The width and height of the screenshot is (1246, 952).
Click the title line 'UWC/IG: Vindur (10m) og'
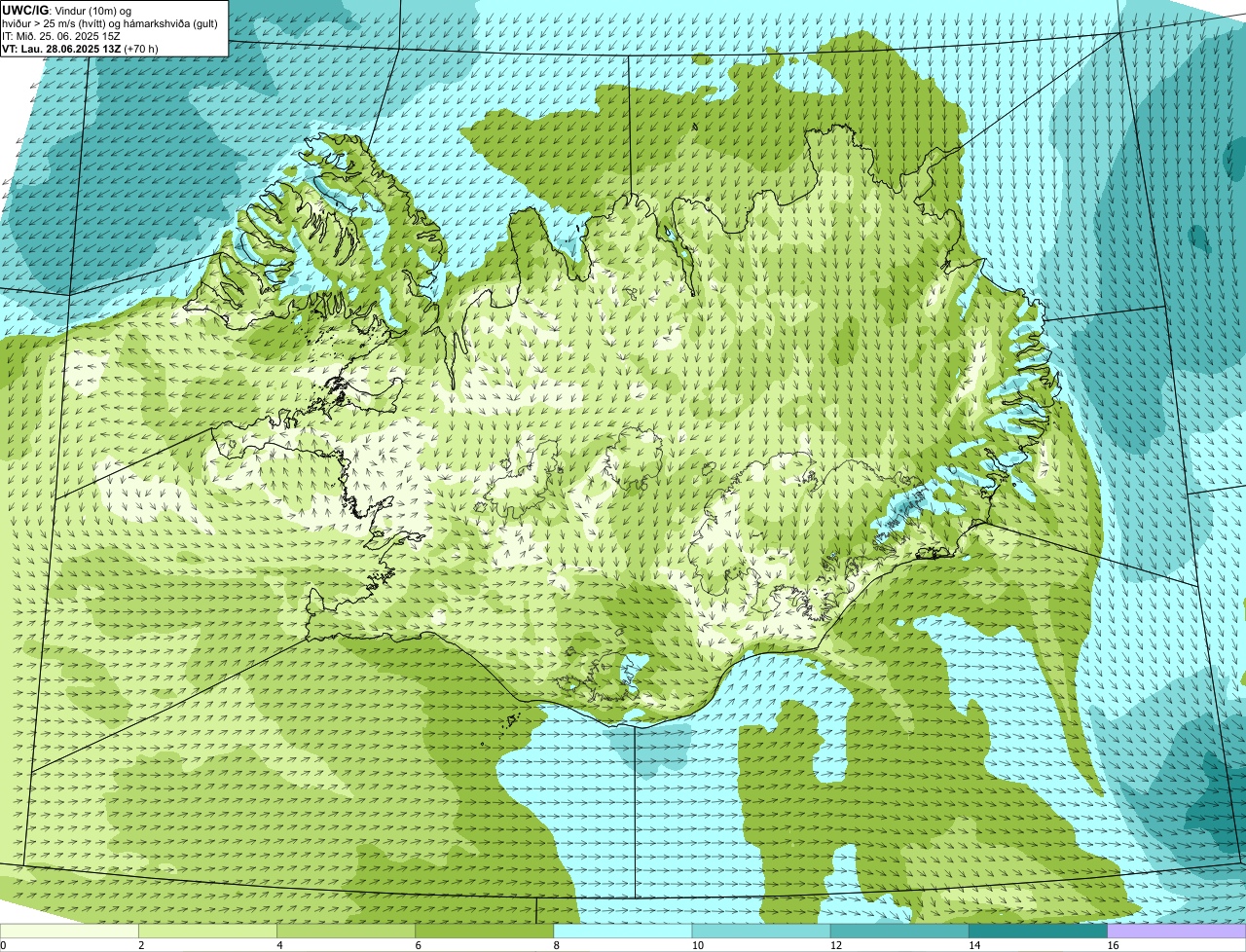click(x=67, y=10)
